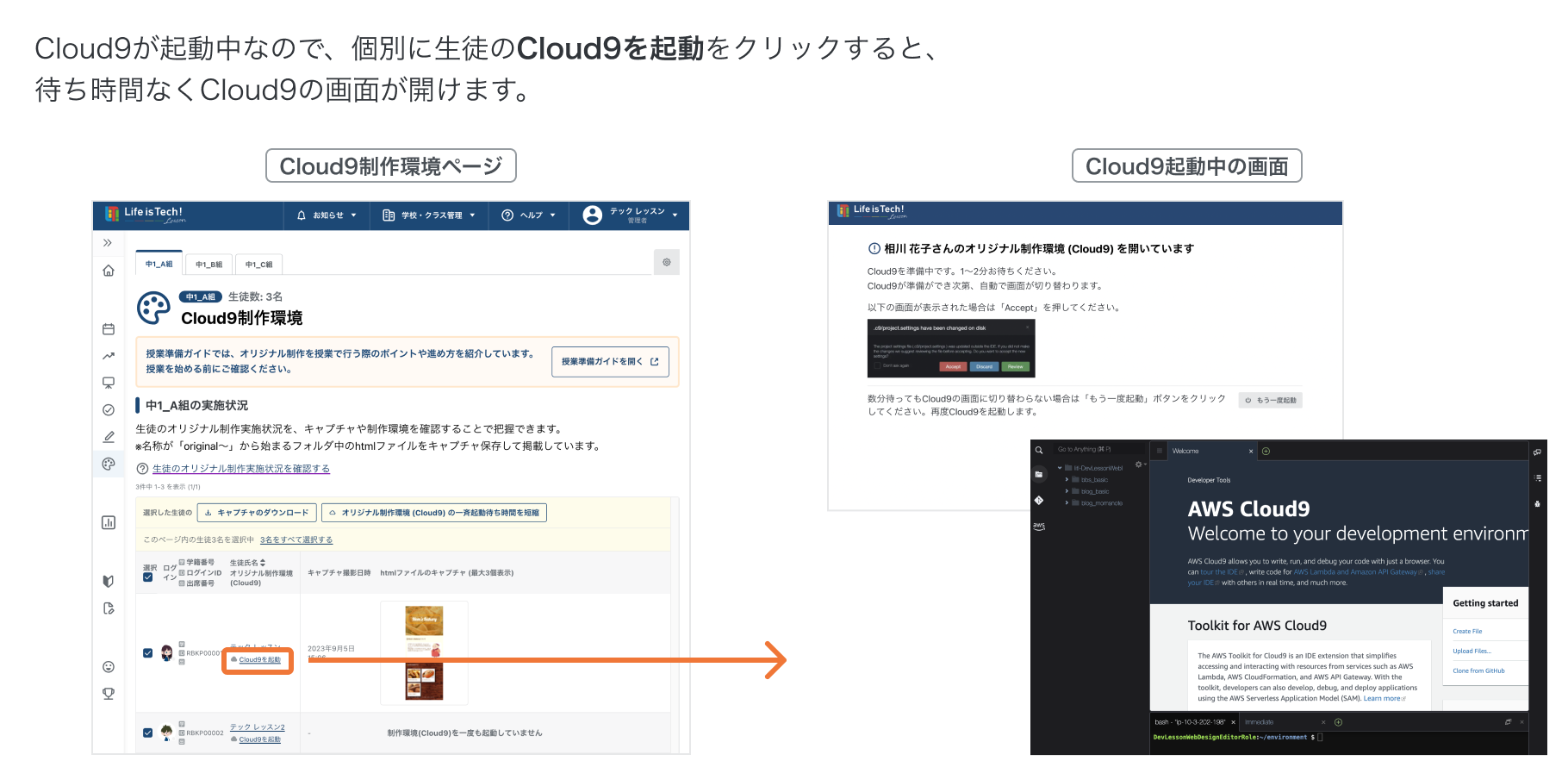Click the bar chart icon in the sidebar
This screenshot has height=767, width=1568.
click(x=109, y=522)
